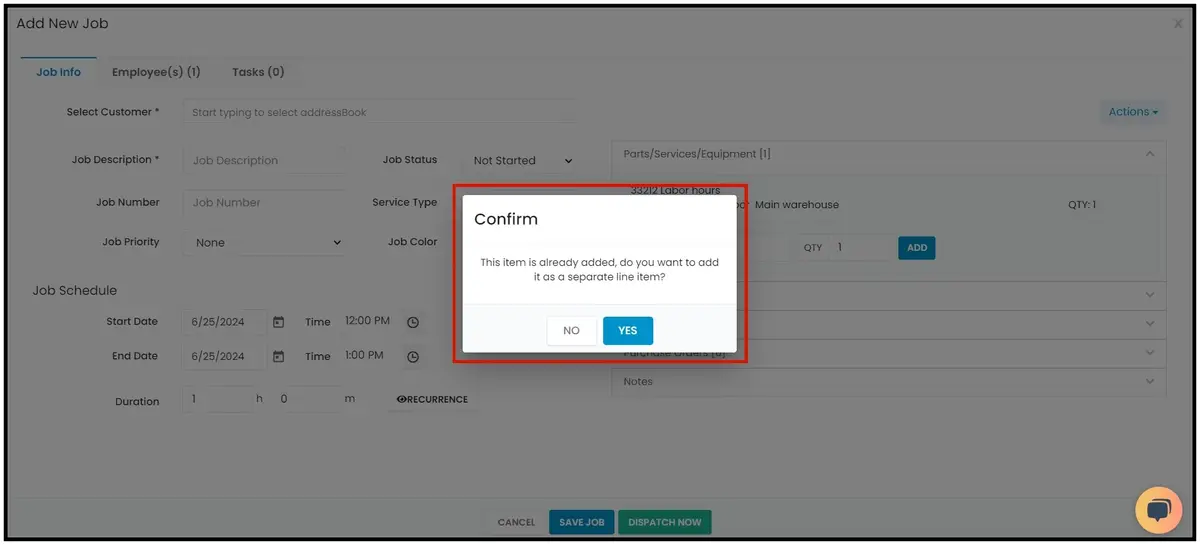Click the SAVE JOB button
1200x545 pixels.
click(582, 522)
